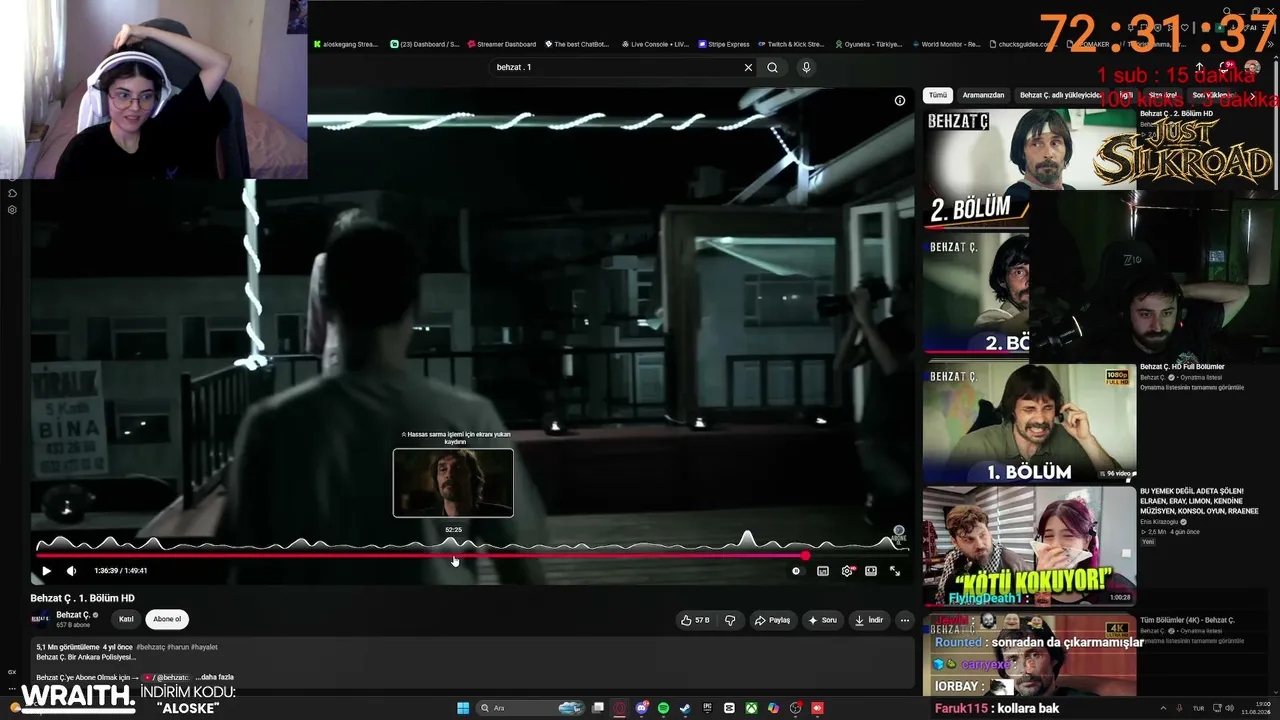Mute the video volume
Image resolution: width=1280 pixels, height=720 pixels.
pos(71,571)
